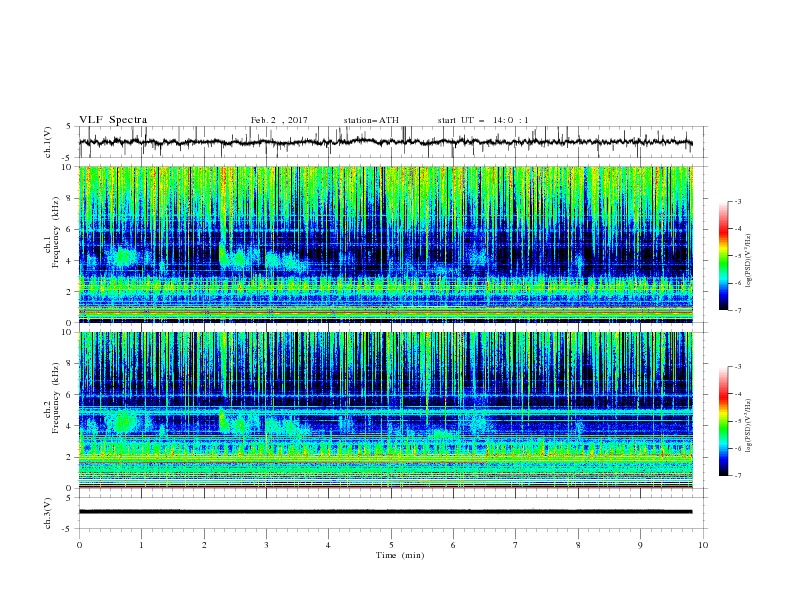
Task: Click the "station=ATH" label
Action: [x=371, y=120]
